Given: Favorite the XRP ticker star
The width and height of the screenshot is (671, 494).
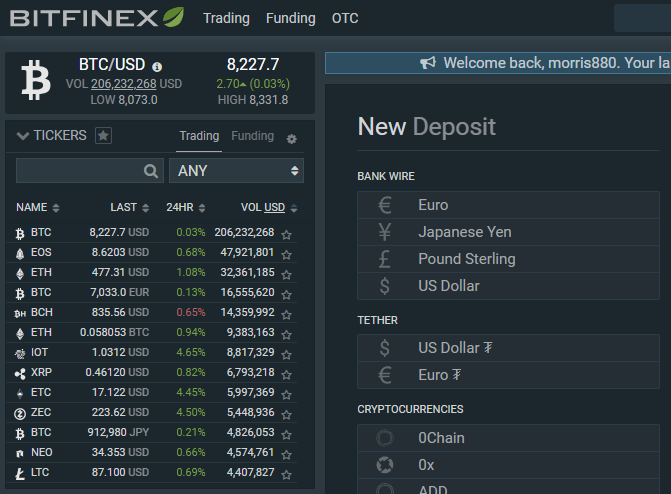Looking at the screenshot, I should 286,375.
